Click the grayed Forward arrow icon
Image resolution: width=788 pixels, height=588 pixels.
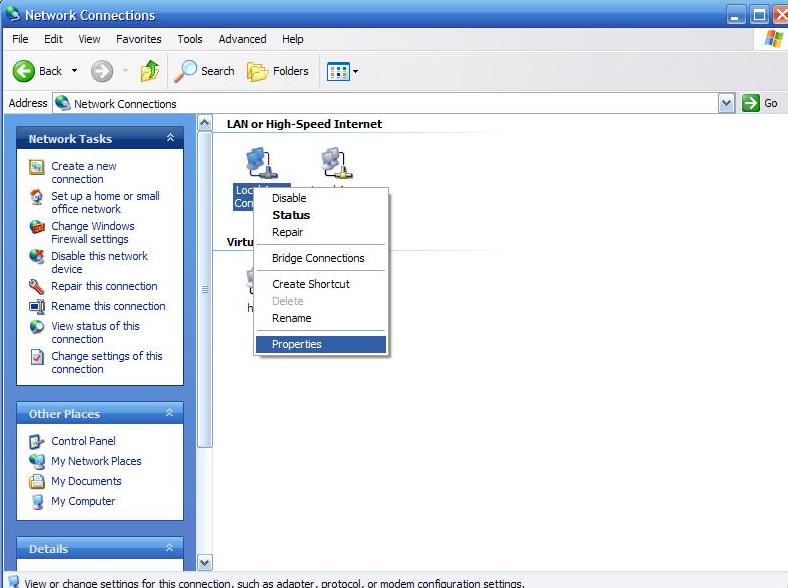pos(102,71)
